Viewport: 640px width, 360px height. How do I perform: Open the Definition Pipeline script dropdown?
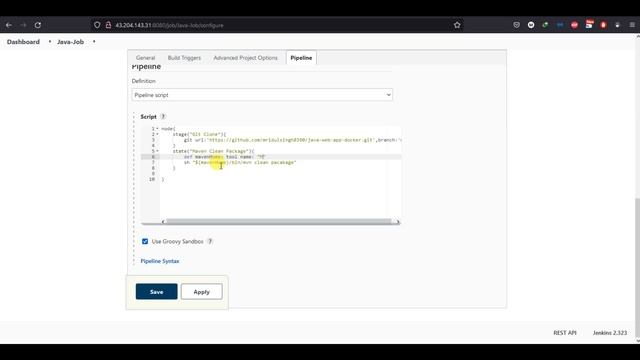click(262, 95)
